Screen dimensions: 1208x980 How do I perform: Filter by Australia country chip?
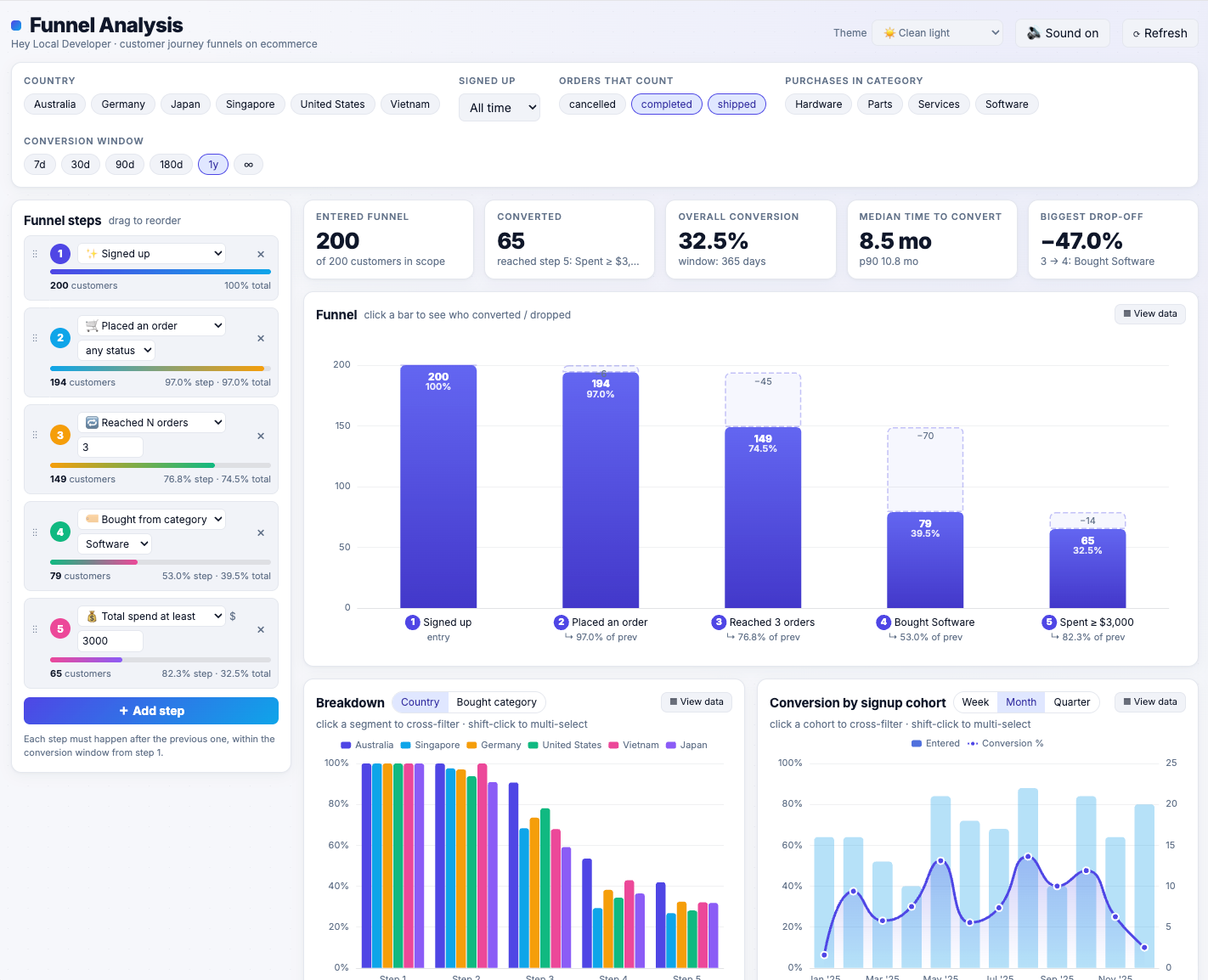(55, 104)
